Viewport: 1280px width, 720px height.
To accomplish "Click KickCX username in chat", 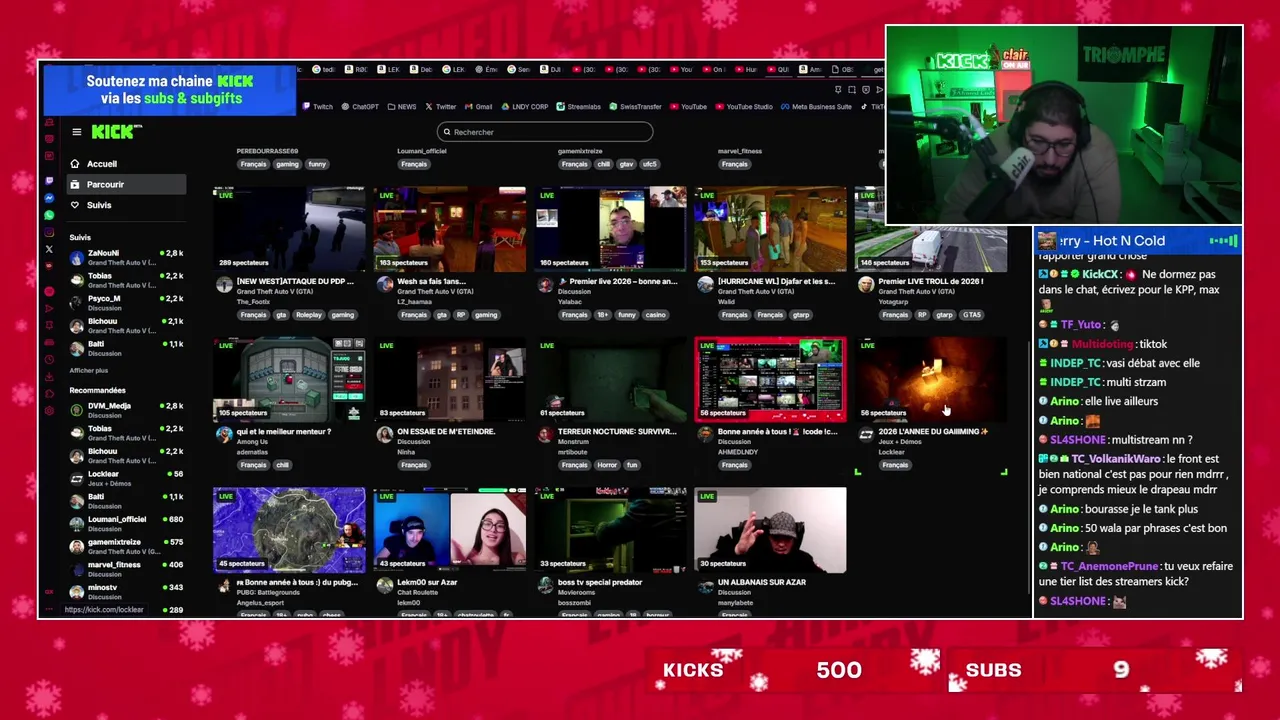I will pos(1100,274).
